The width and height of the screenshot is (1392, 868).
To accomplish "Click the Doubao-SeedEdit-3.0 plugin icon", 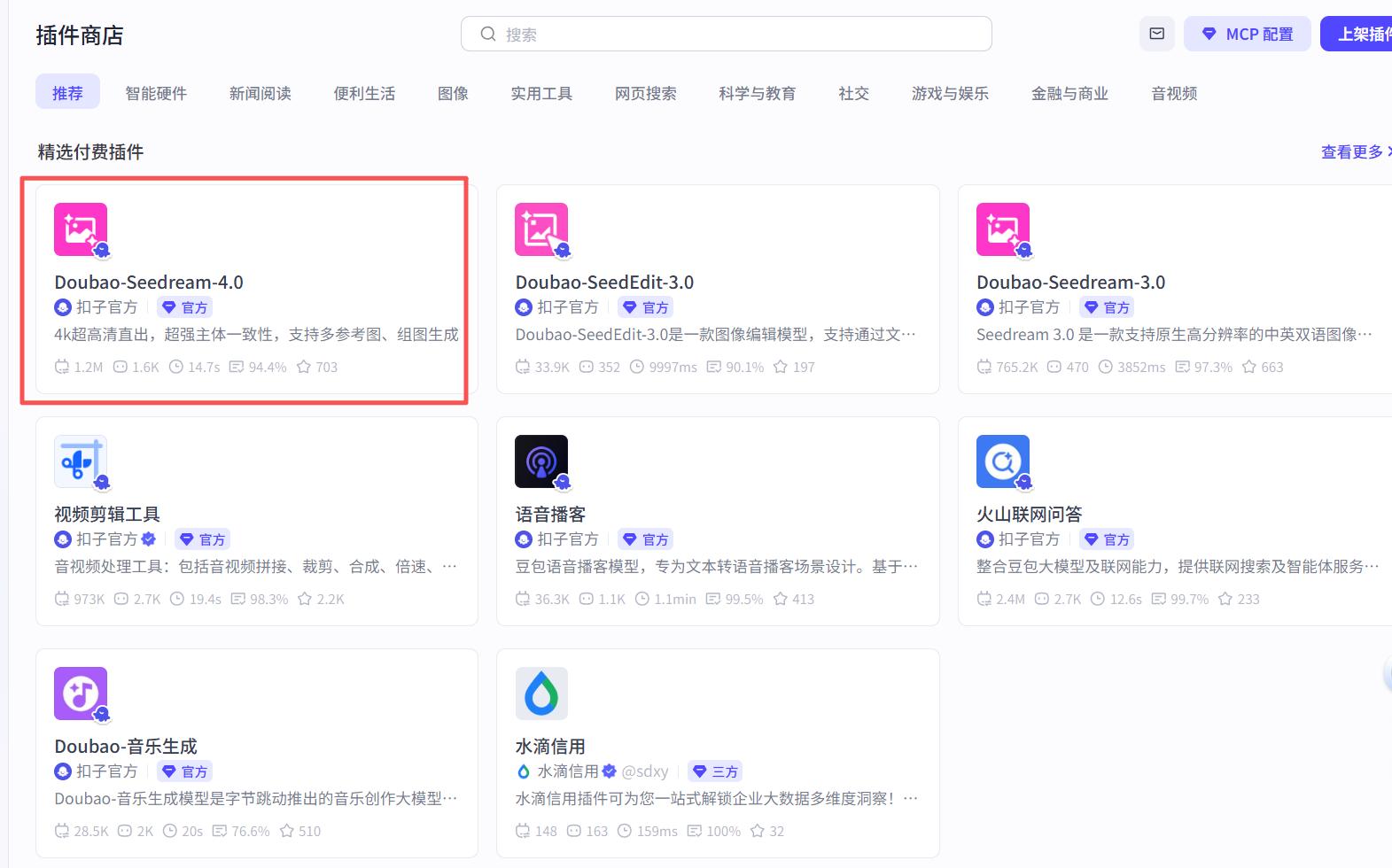I will pos(541,229).
